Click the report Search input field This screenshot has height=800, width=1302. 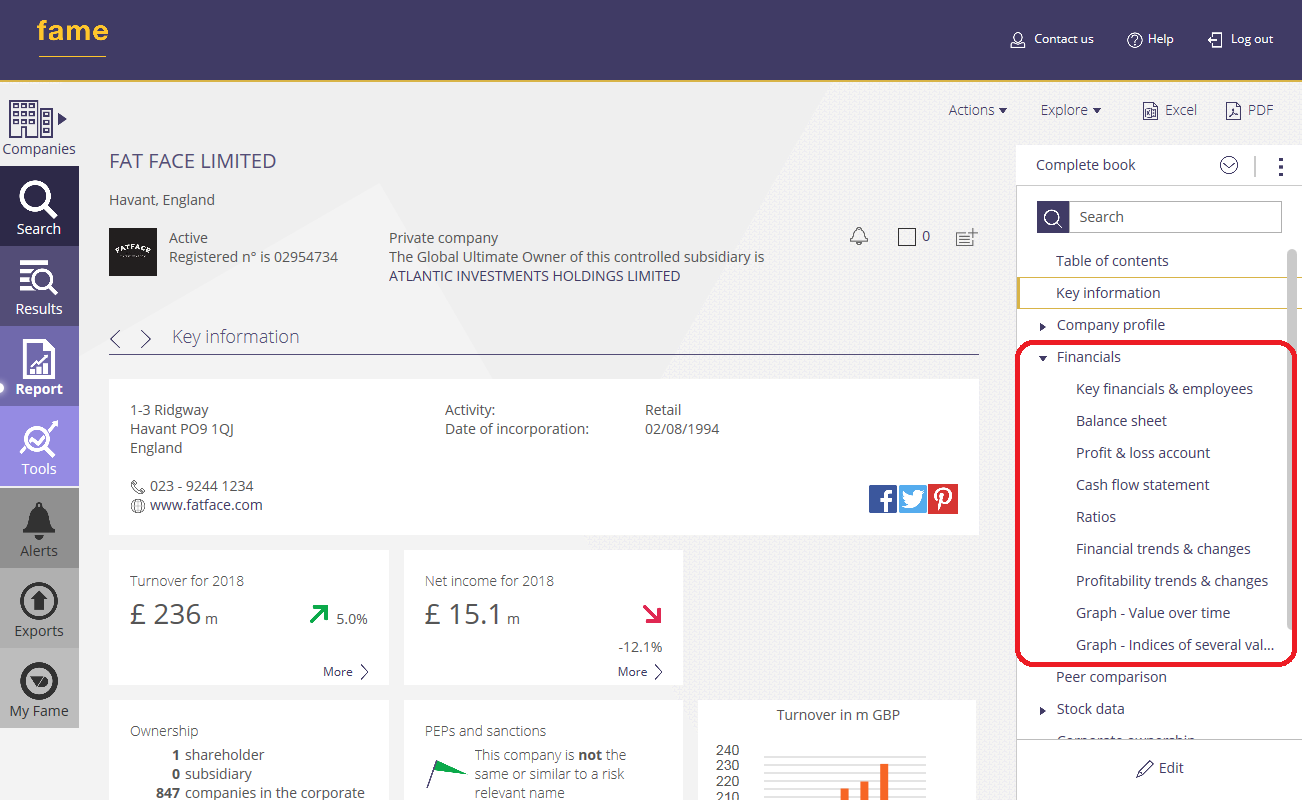point(1175,217)
